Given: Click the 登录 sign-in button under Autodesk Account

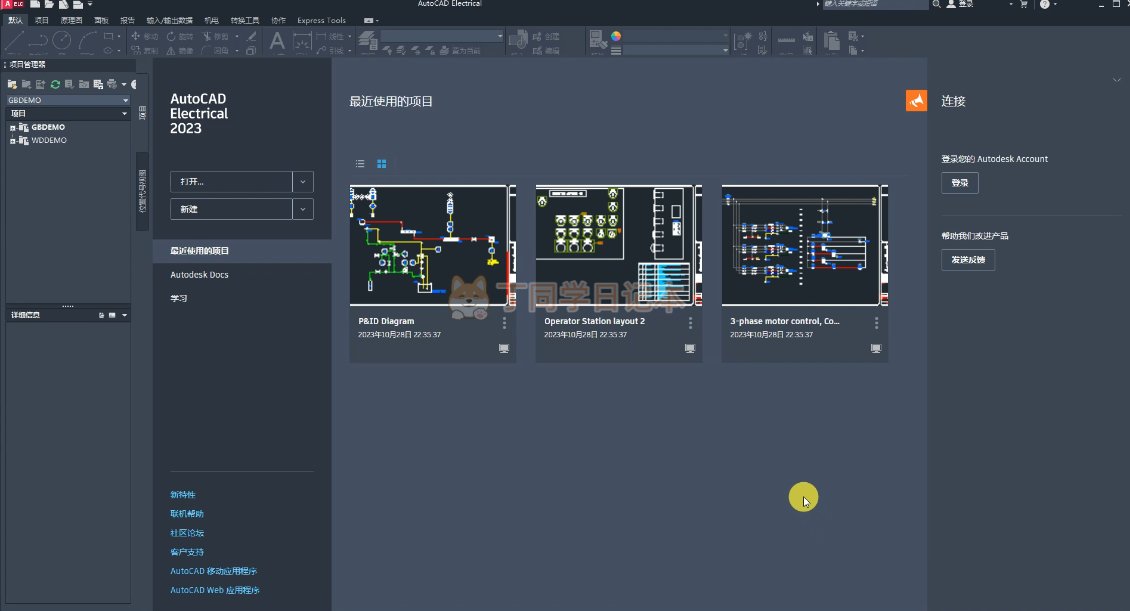Looking at the screenshot, I should tap(959, 183).
